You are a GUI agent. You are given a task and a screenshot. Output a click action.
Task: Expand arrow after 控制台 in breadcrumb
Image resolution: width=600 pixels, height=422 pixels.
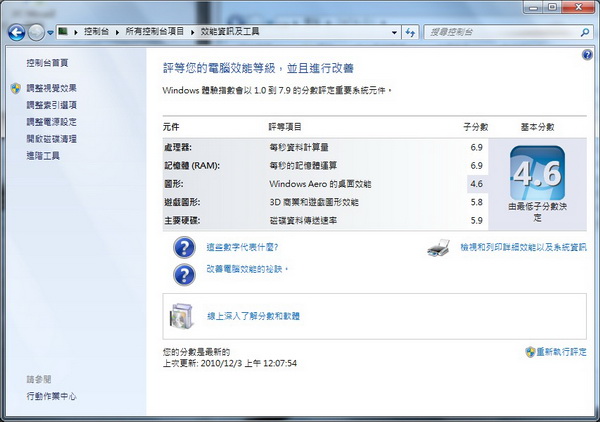(117, 32)
